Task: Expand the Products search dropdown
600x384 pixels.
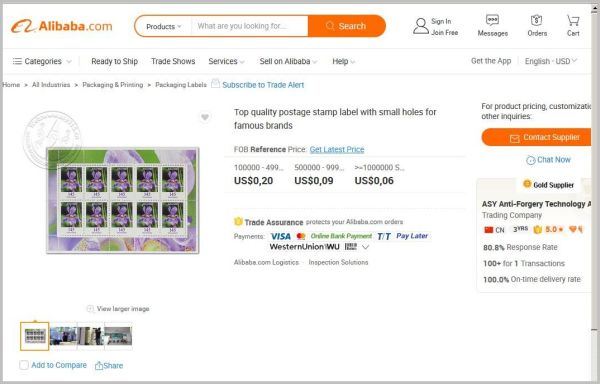Action: [x=163, y=26]
